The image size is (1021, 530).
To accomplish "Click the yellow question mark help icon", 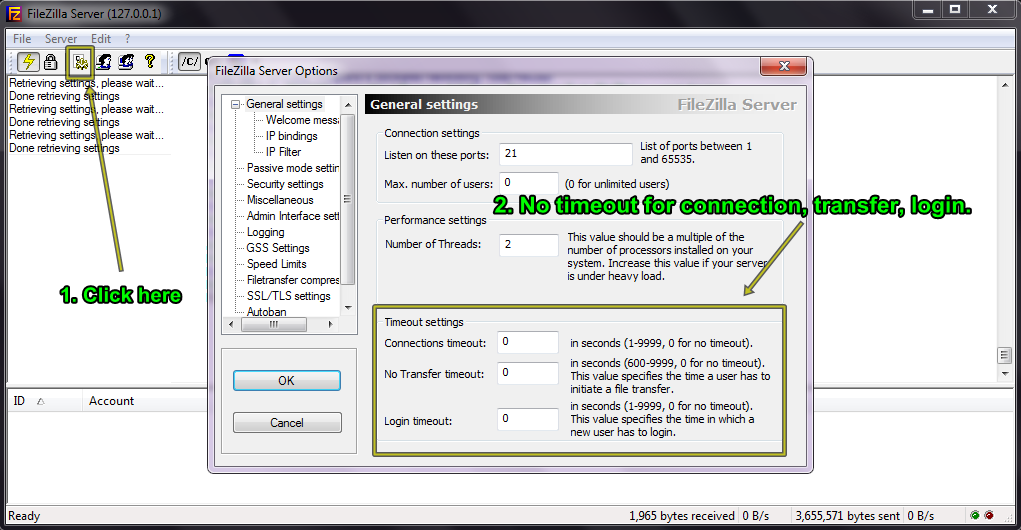I will 150,62.
